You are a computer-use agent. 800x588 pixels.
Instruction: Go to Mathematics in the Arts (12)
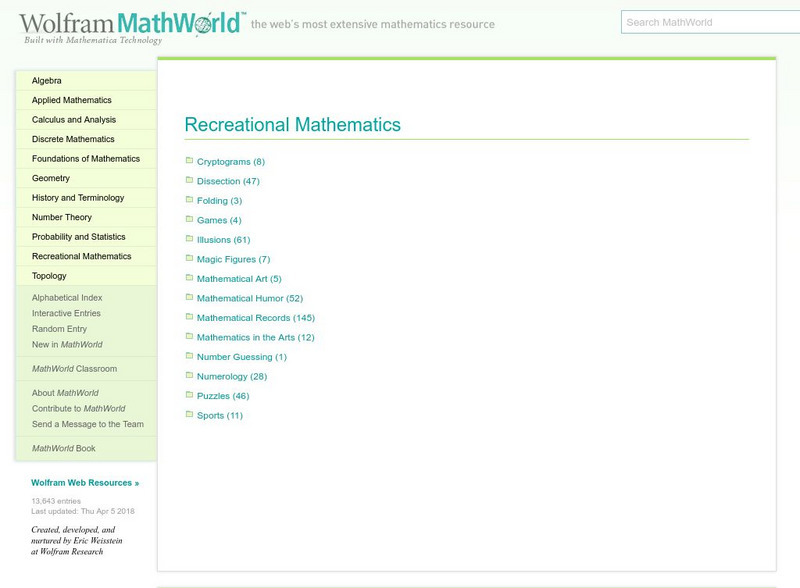coord(256,337)
